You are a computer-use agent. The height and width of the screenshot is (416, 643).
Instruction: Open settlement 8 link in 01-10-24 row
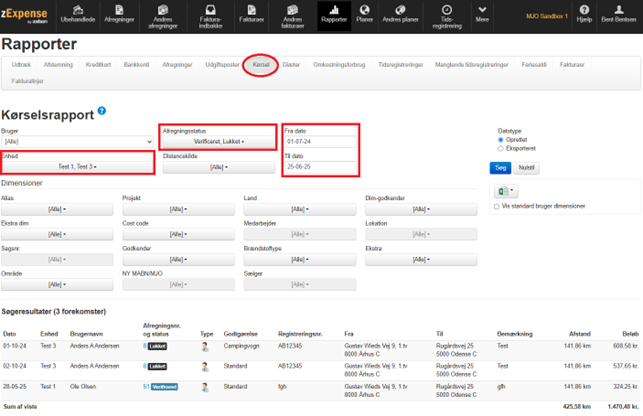coord(145,346)
